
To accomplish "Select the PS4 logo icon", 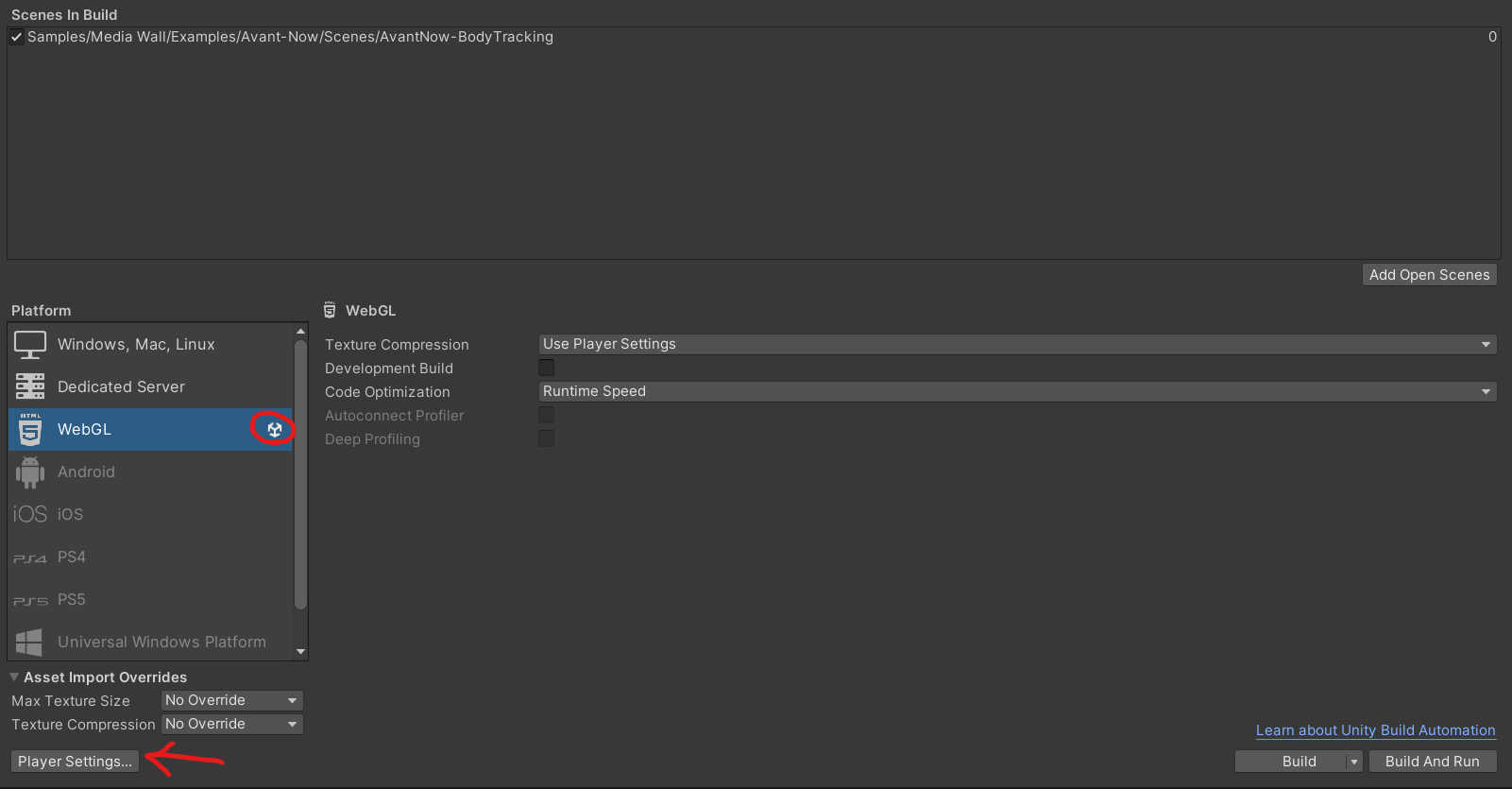I will tap(30, 558).
